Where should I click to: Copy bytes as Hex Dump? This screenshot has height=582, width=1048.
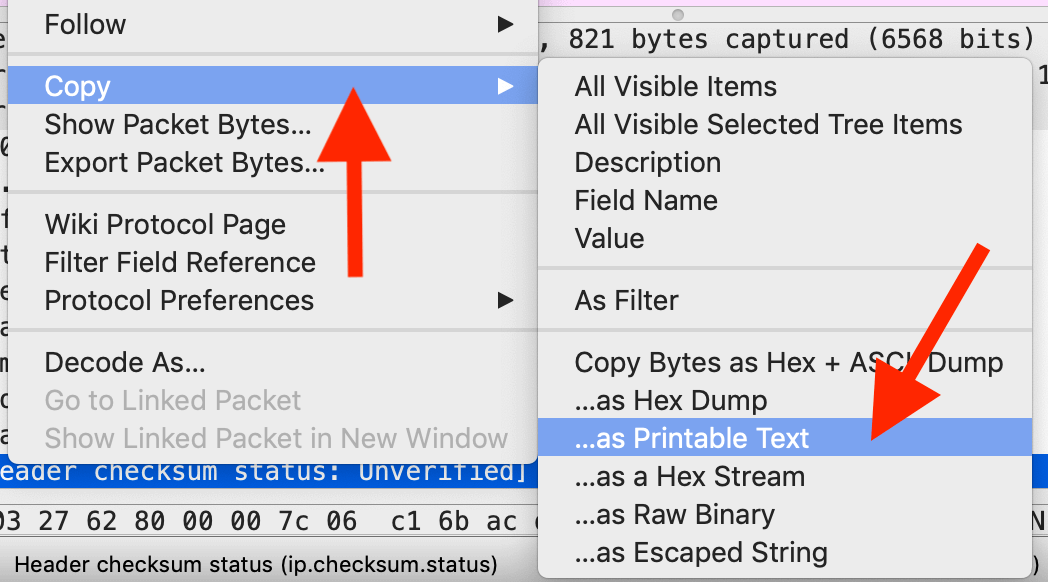pyautogui.click(x=670, y=401)
